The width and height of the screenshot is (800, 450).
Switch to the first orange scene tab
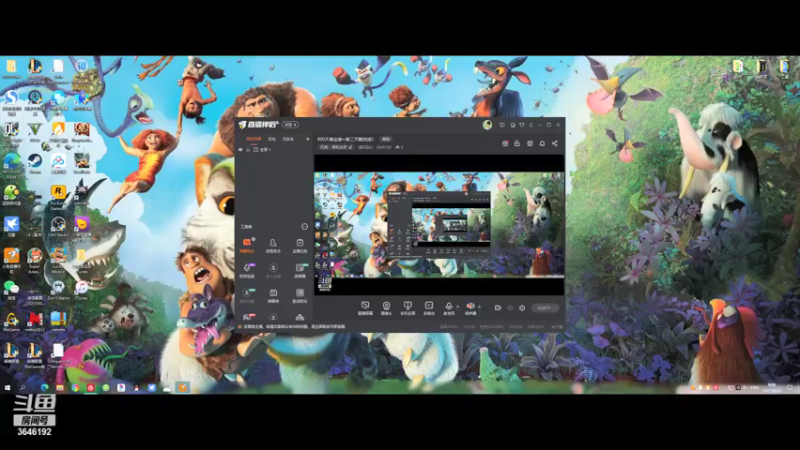coord(254,139)
